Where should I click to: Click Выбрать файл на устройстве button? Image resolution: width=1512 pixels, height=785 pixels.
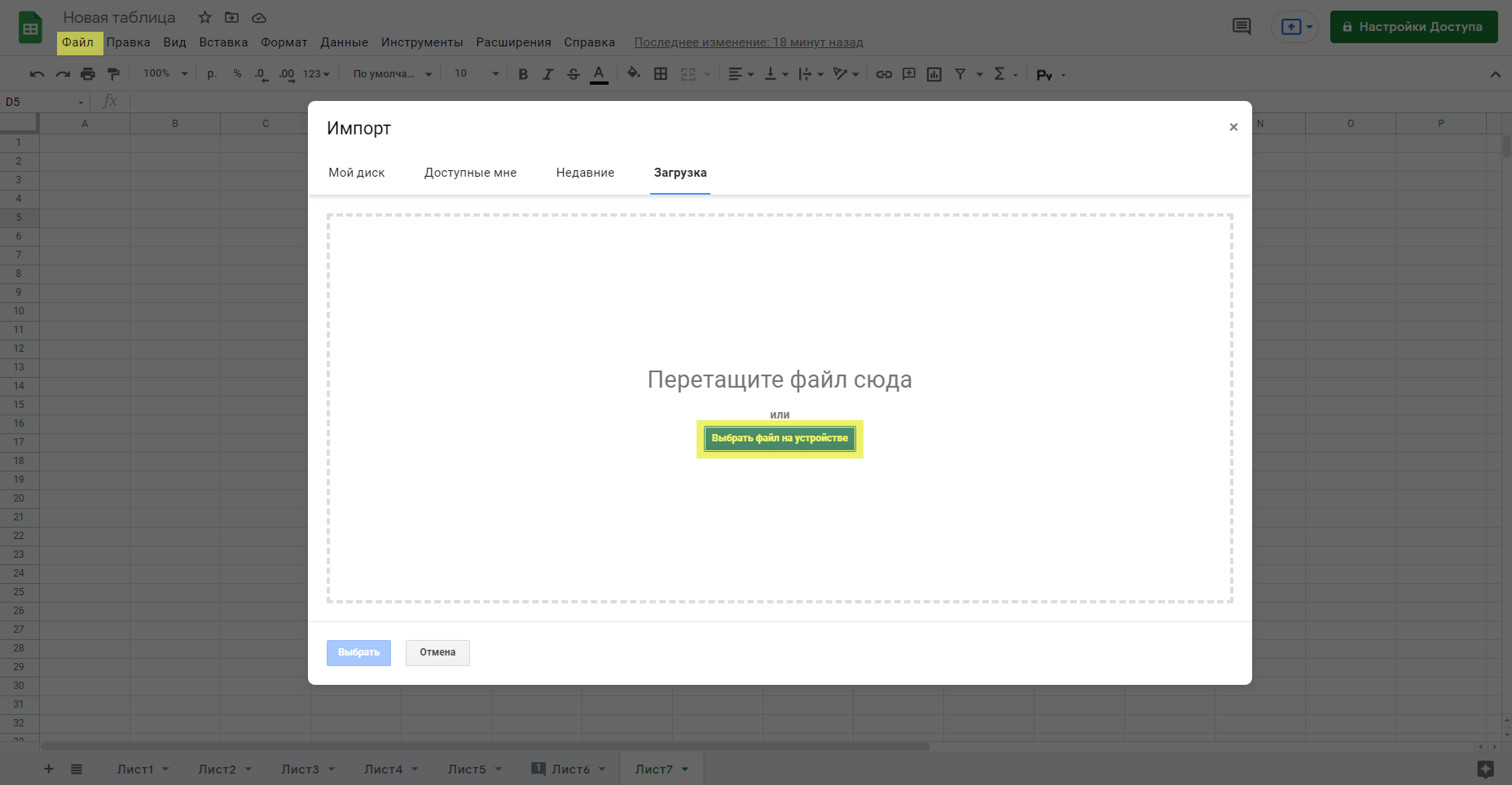click(780, 438)
